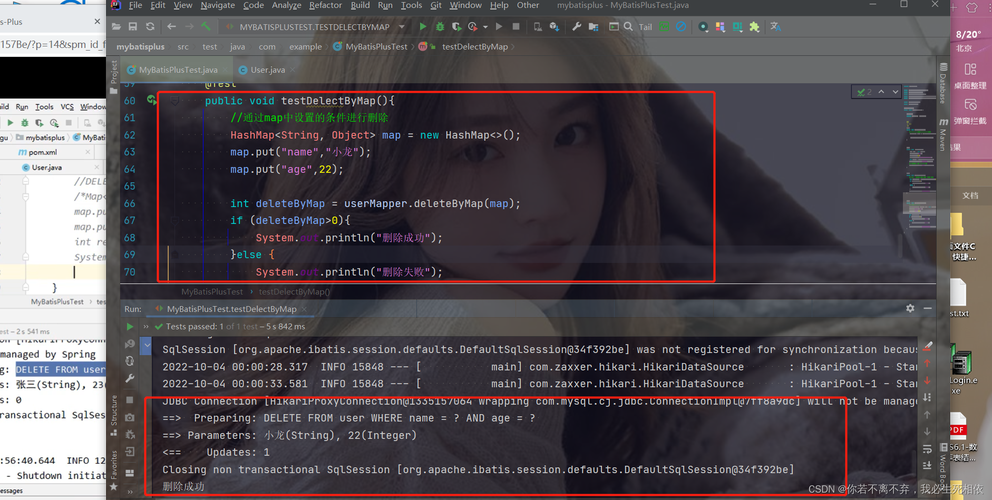Expand the chevrons beside Tests passed
The image size is (992, 500).
[146, 327]
